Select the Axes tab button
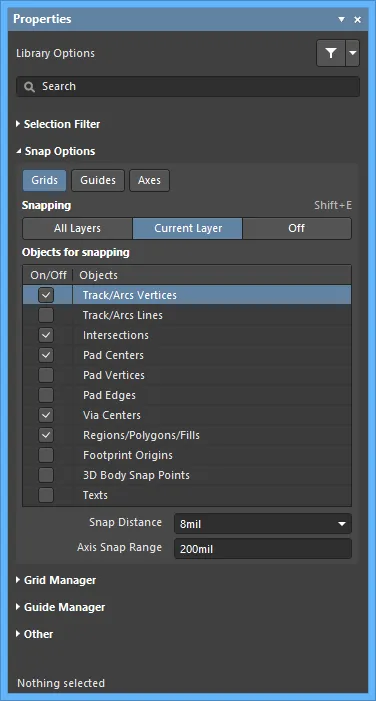This screenshot has height=701, width=376. [149, 181]
